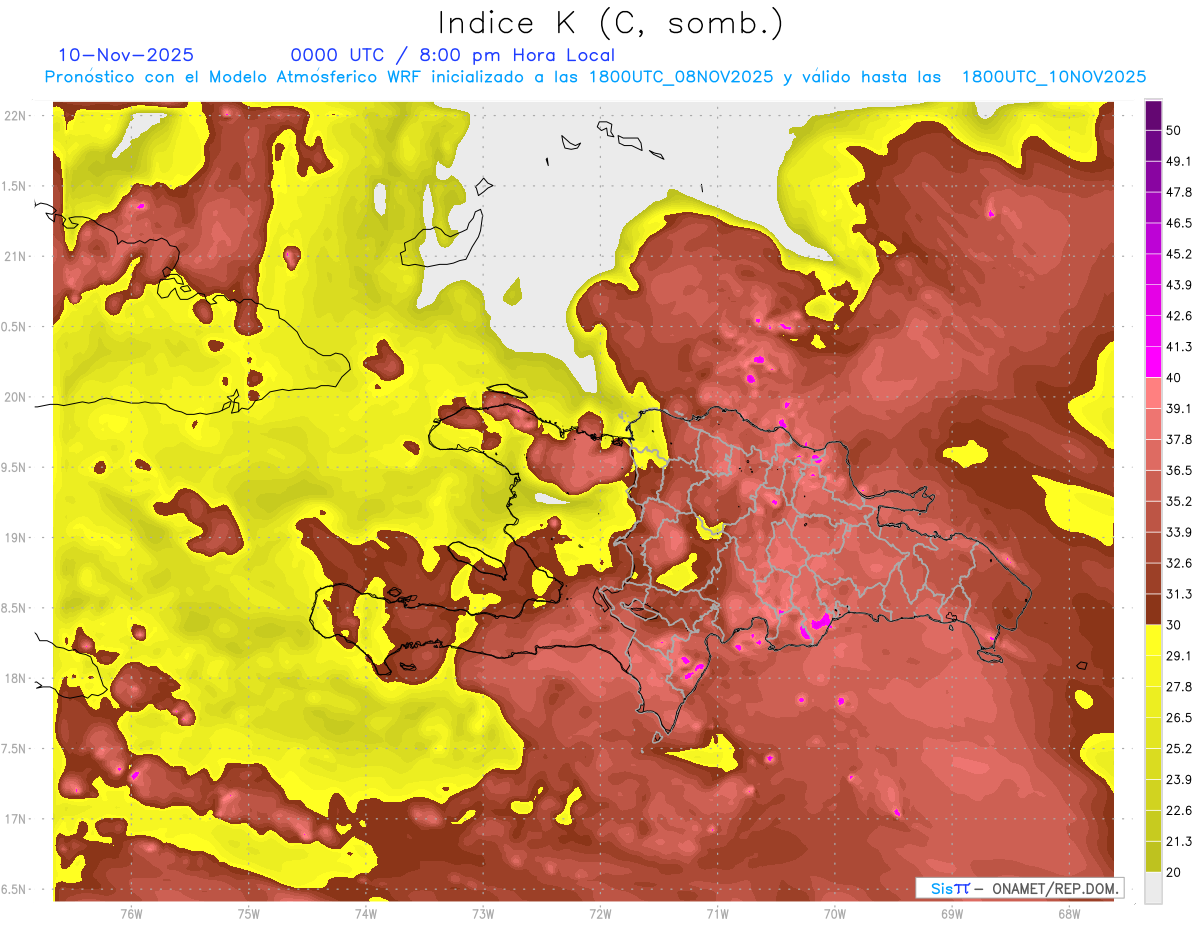Viewport: 1200px width, 927px height.
Task: Select the dark purple swatch beside 50
Action: 1153,115
